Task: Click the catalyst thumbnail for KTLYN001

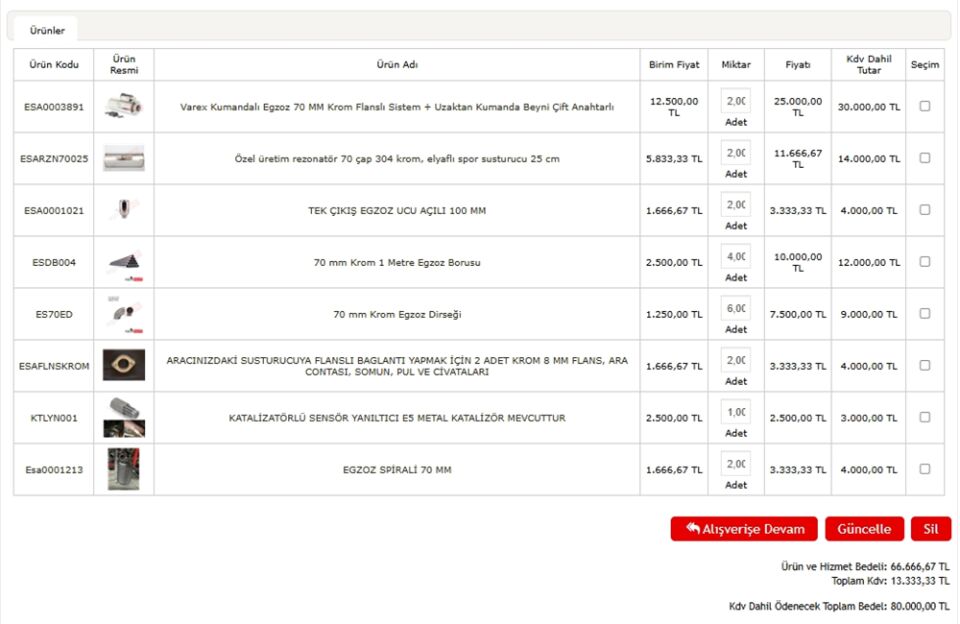Action: (x=124, y=418)
